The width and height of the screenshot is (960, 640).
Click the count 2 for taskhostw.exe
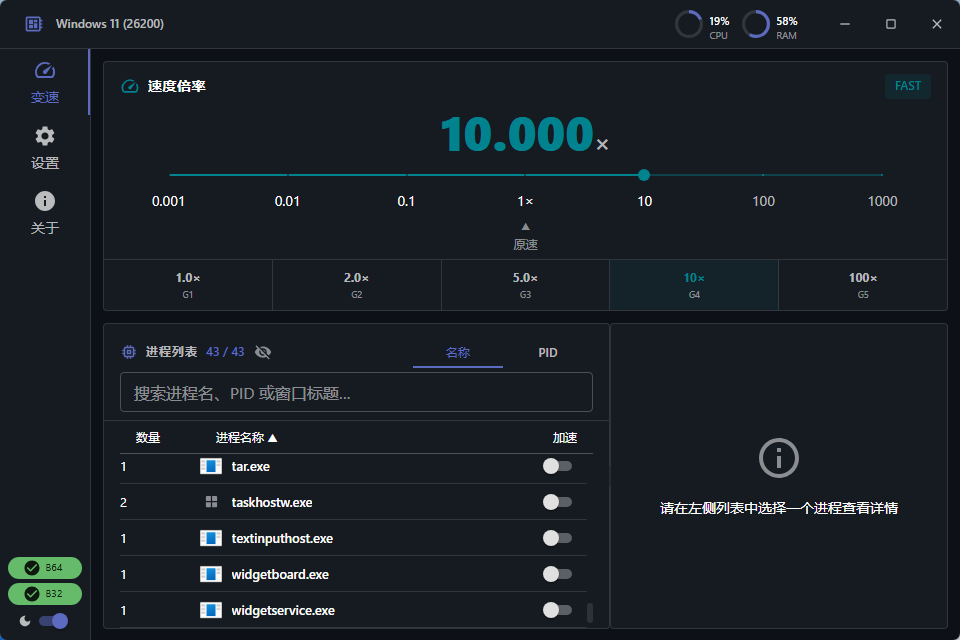124,503
